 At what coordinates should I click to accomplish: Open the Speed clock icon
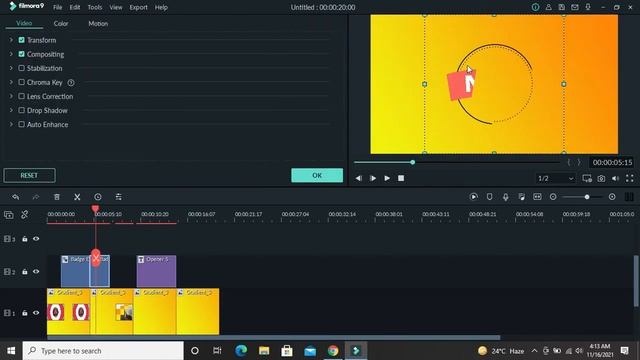(98, 197)
